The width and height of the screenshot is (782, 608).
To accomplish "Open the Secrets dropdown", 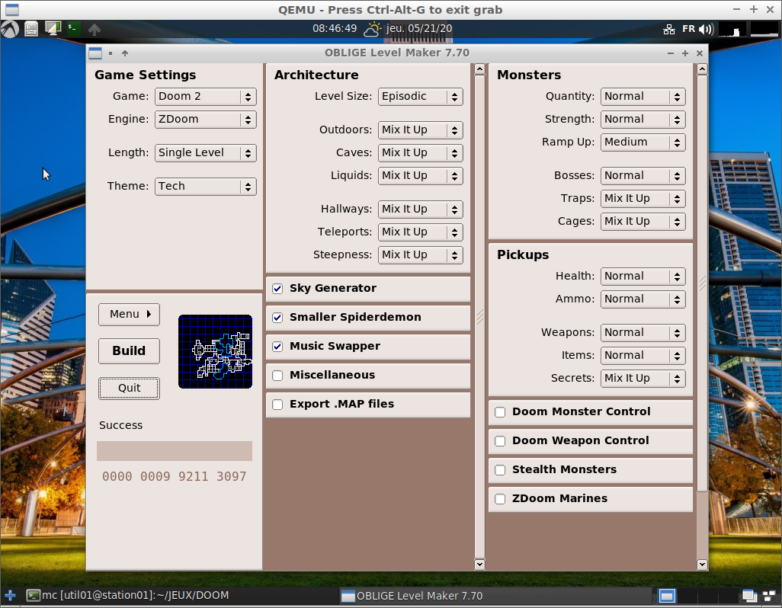I will pyautogui.click(x=643, y=379).
